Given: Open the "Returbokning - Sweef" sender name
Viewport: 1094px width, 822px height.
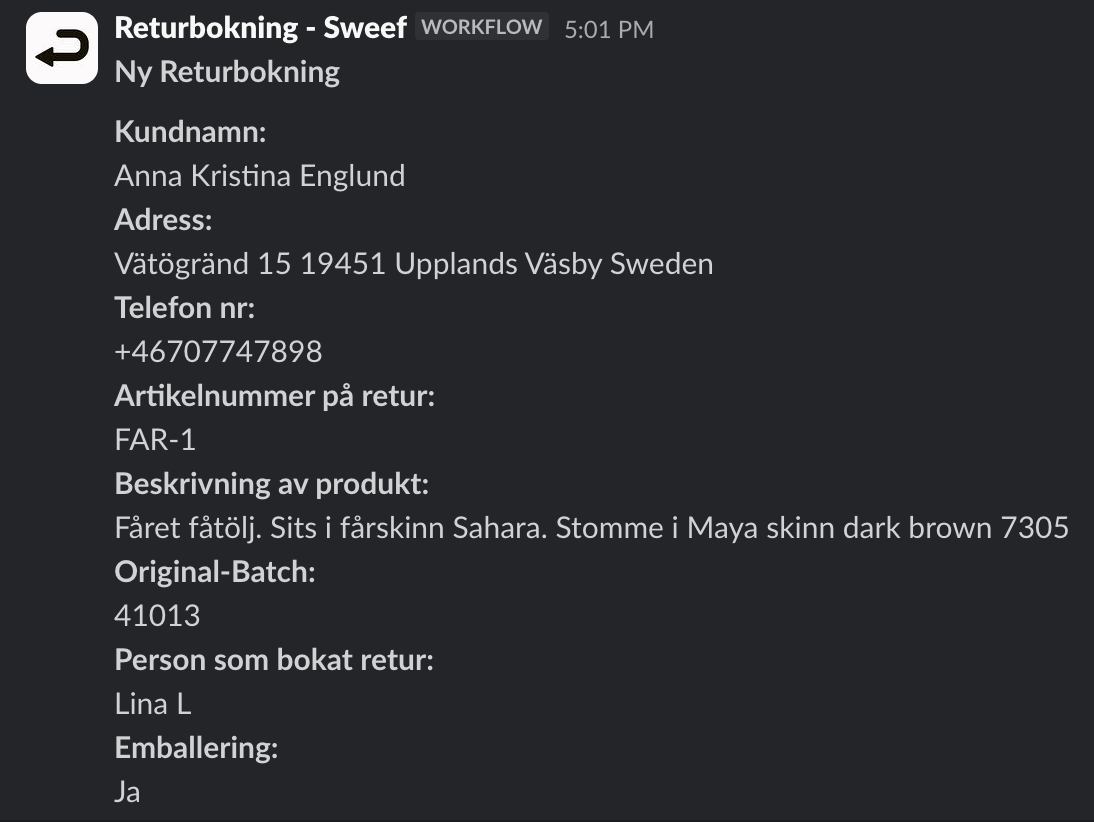Looking at the screenshot, I should (x=260, y=28).
